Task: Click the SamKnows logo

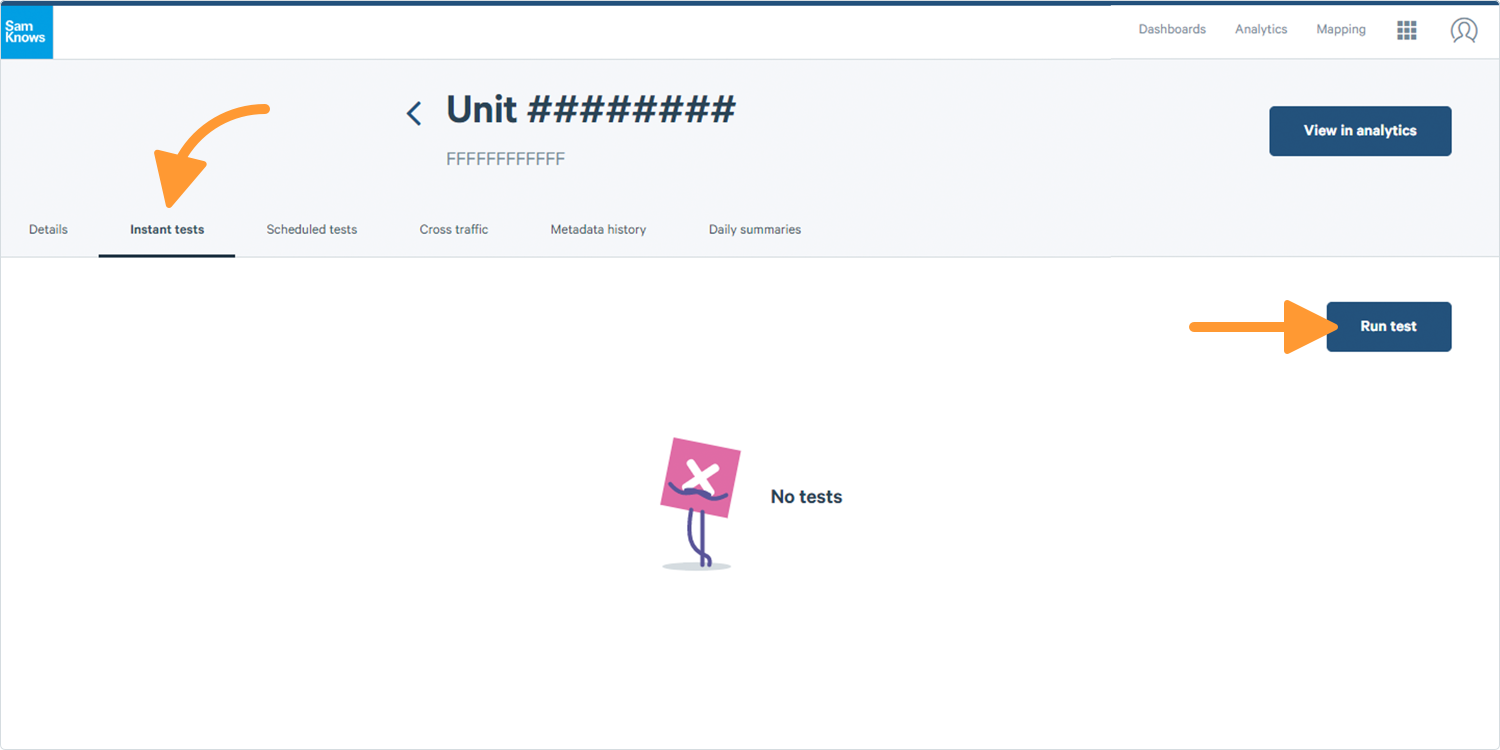Action: click(26, 32)
